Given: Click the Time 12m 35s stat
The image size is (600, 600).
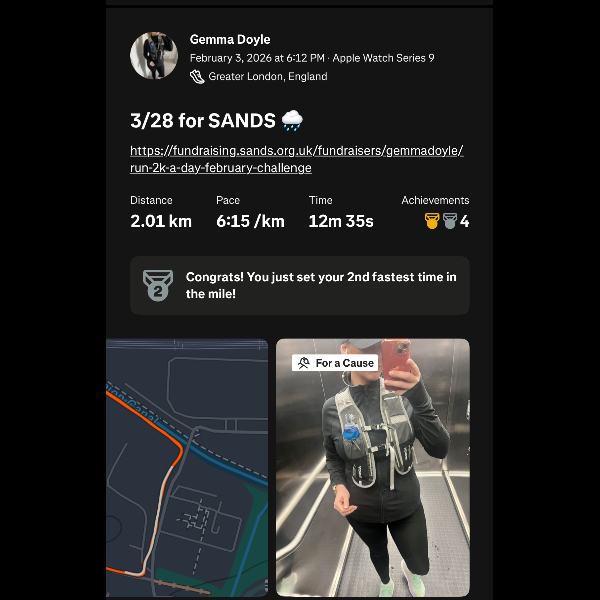Looking at the screenshot, I should [341, 212].
